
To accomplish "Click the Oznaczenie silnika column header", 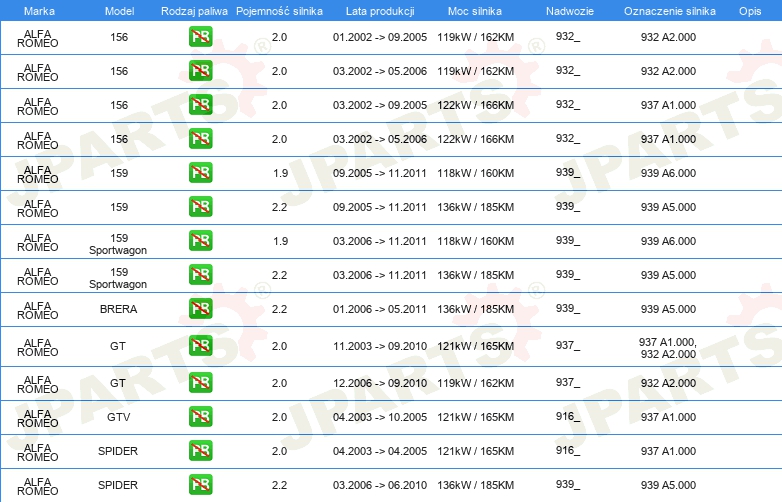I will tap(670, 11).
